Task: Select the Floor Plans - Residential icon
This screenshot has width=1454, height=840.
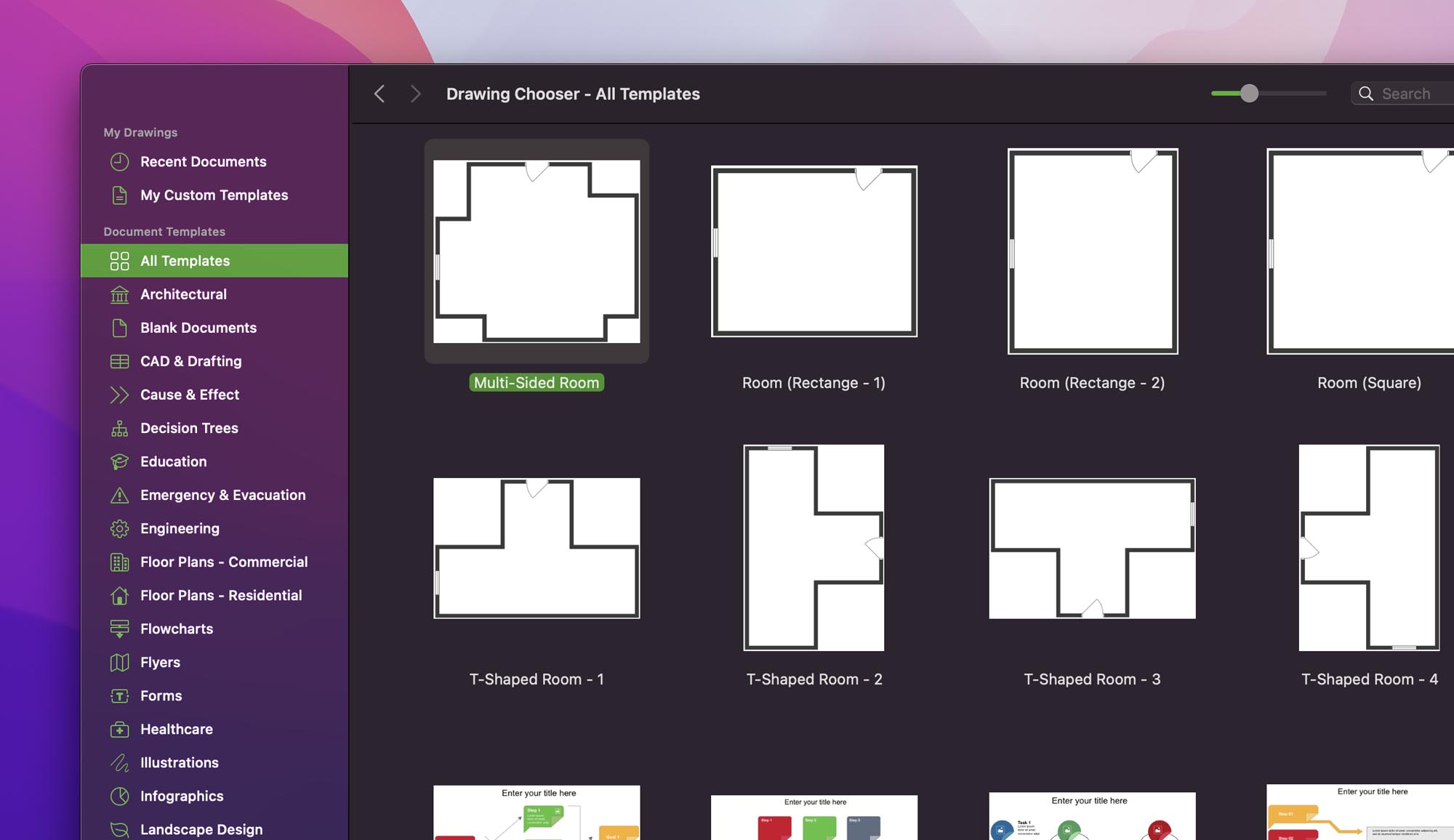Action: click(118, 595)
